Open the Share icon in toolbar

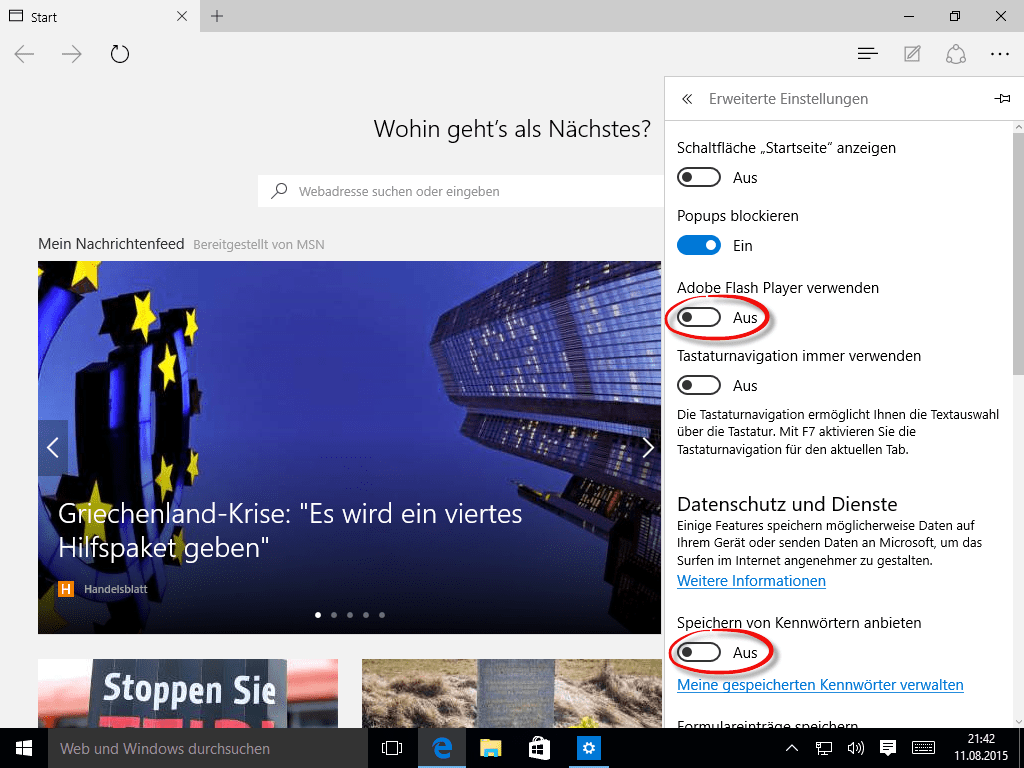[956, 54]
